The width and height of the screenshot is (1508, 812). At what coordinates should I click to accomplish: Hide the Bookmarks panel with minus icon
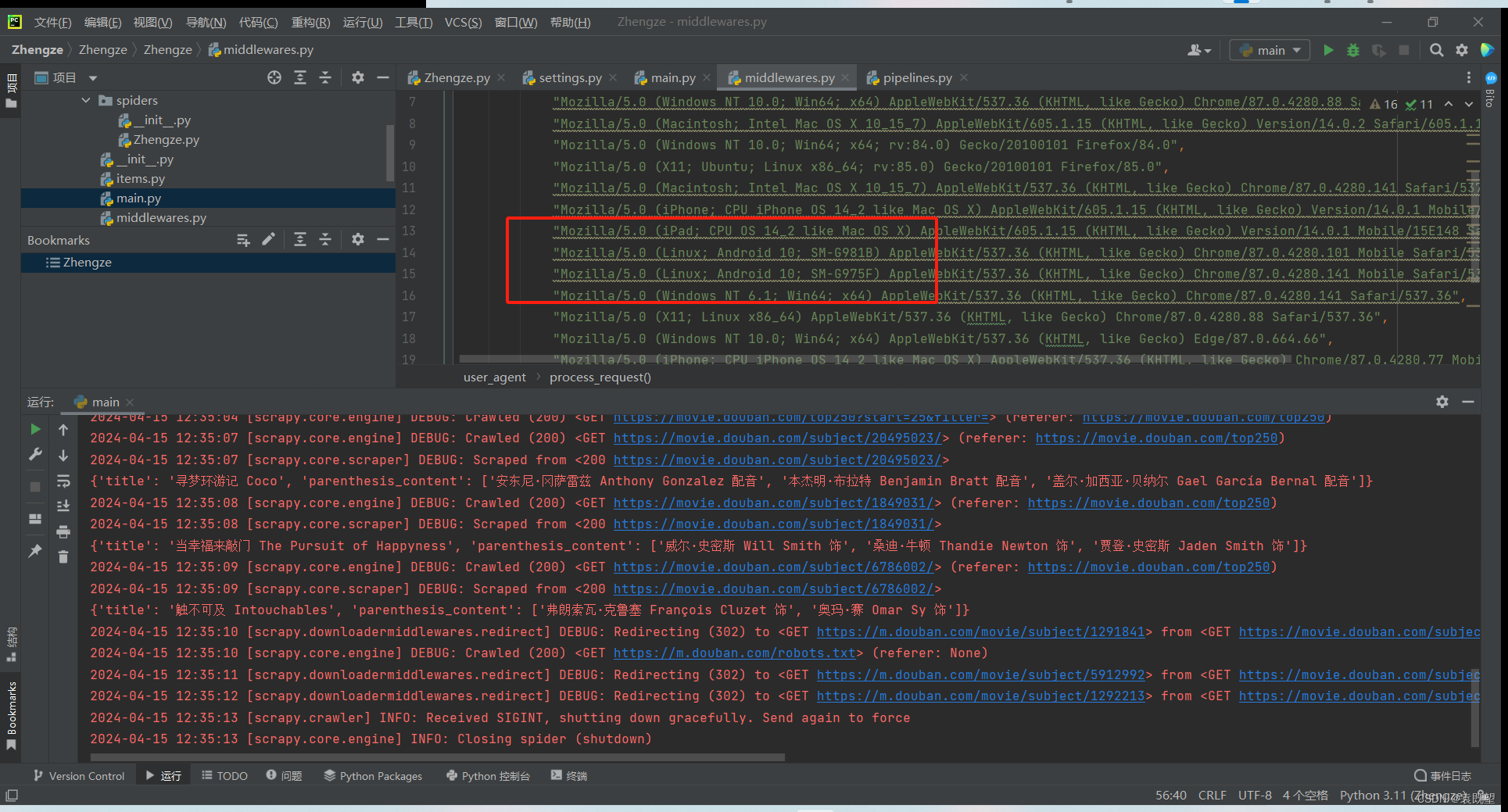[383, 239]
